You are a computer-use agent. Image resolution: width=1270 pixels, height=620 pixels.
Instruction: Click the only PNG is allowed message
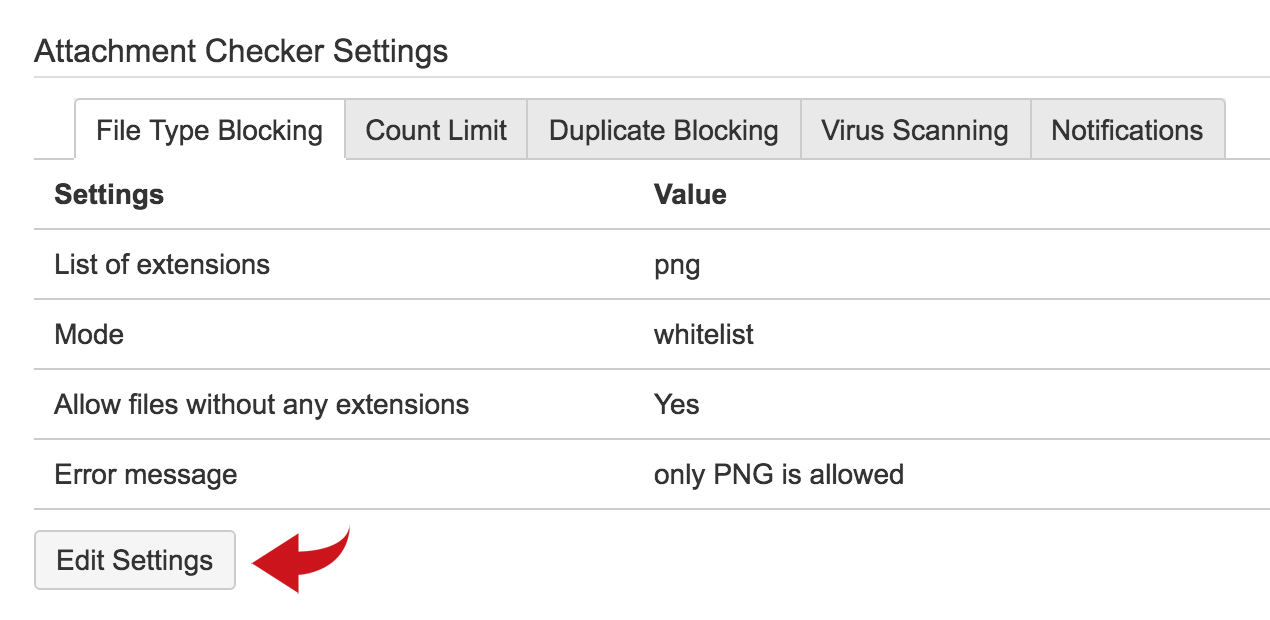[778, 474]
